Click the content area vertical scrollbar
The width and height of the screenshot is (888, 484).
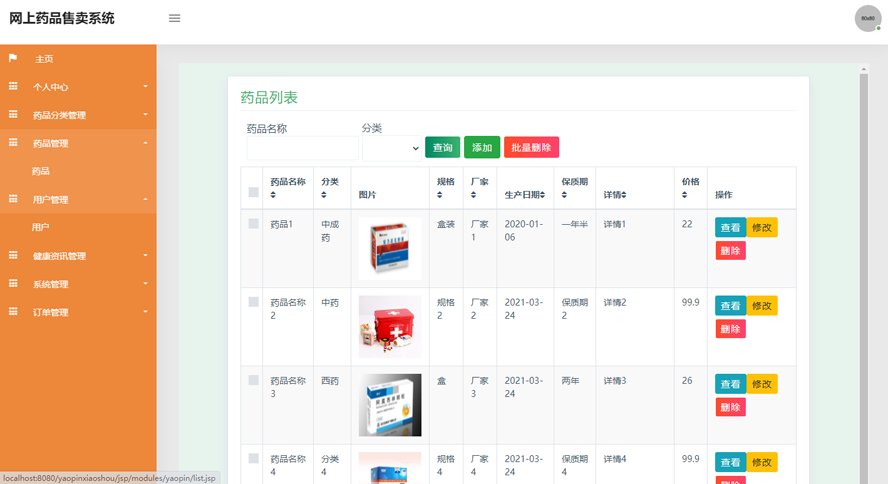864,277
